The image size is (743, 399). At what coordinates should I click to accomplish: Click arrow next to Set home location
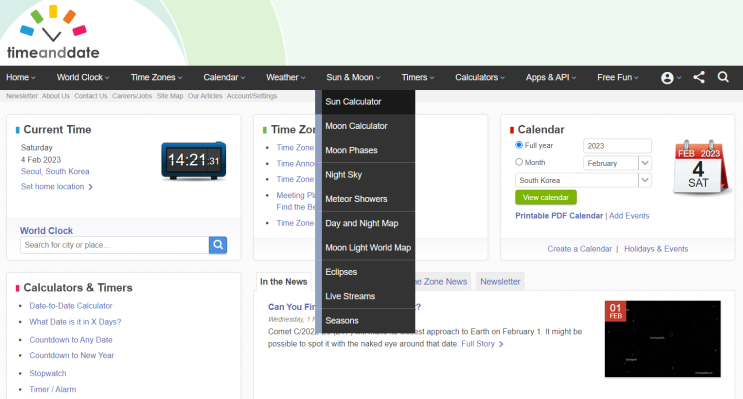(x=91, y=187)
